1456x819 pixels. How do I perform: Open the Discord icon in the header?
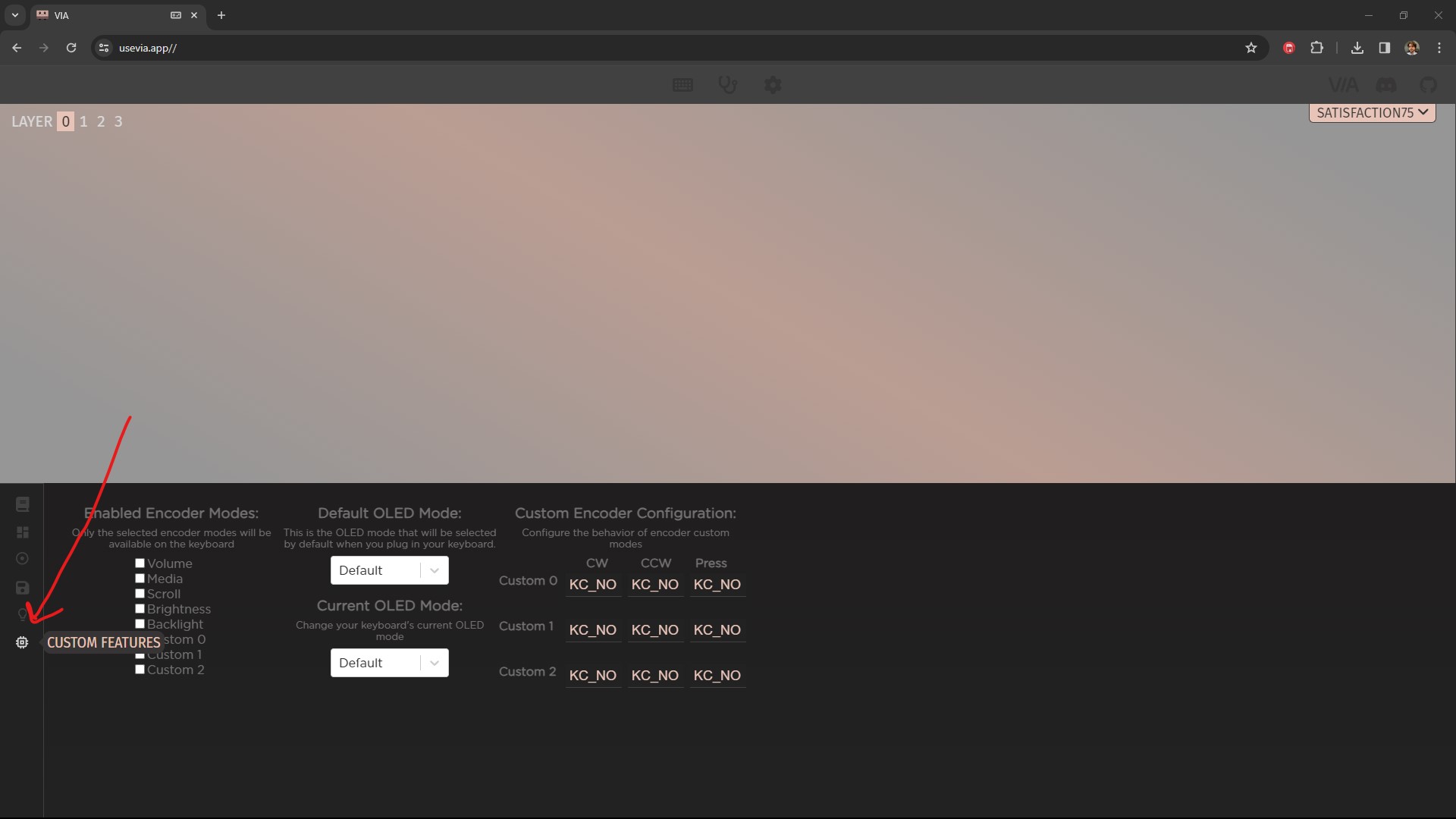click(1386, 85)
